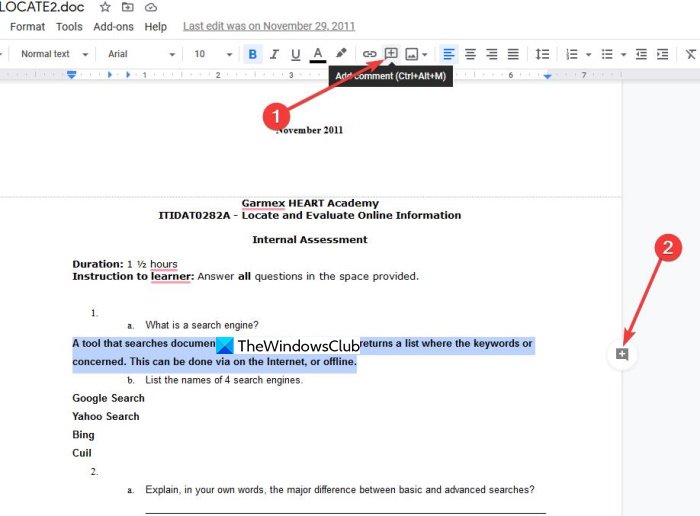Open the Normal text style dropdown
The image size is (700, 516).
[53, 54]
